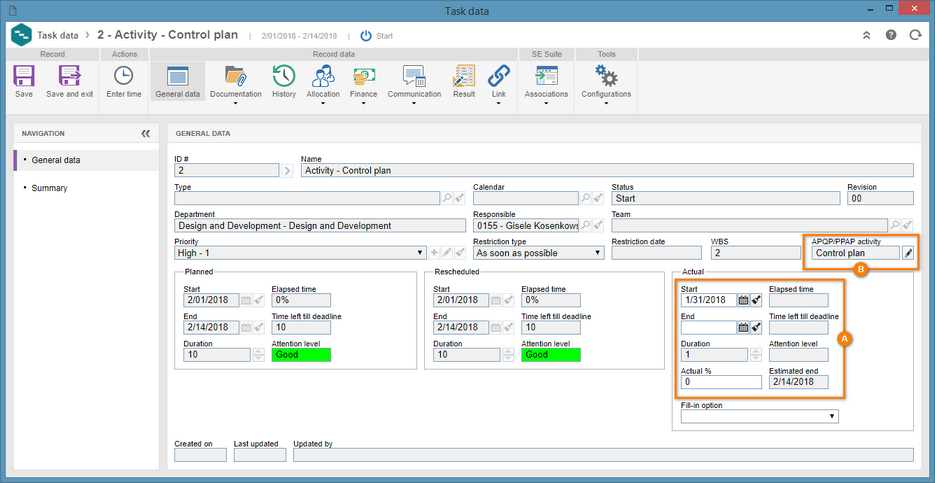Screen dimensions: 935x483
Task: Click the Status field showing Start
Action: coord(726,199)
